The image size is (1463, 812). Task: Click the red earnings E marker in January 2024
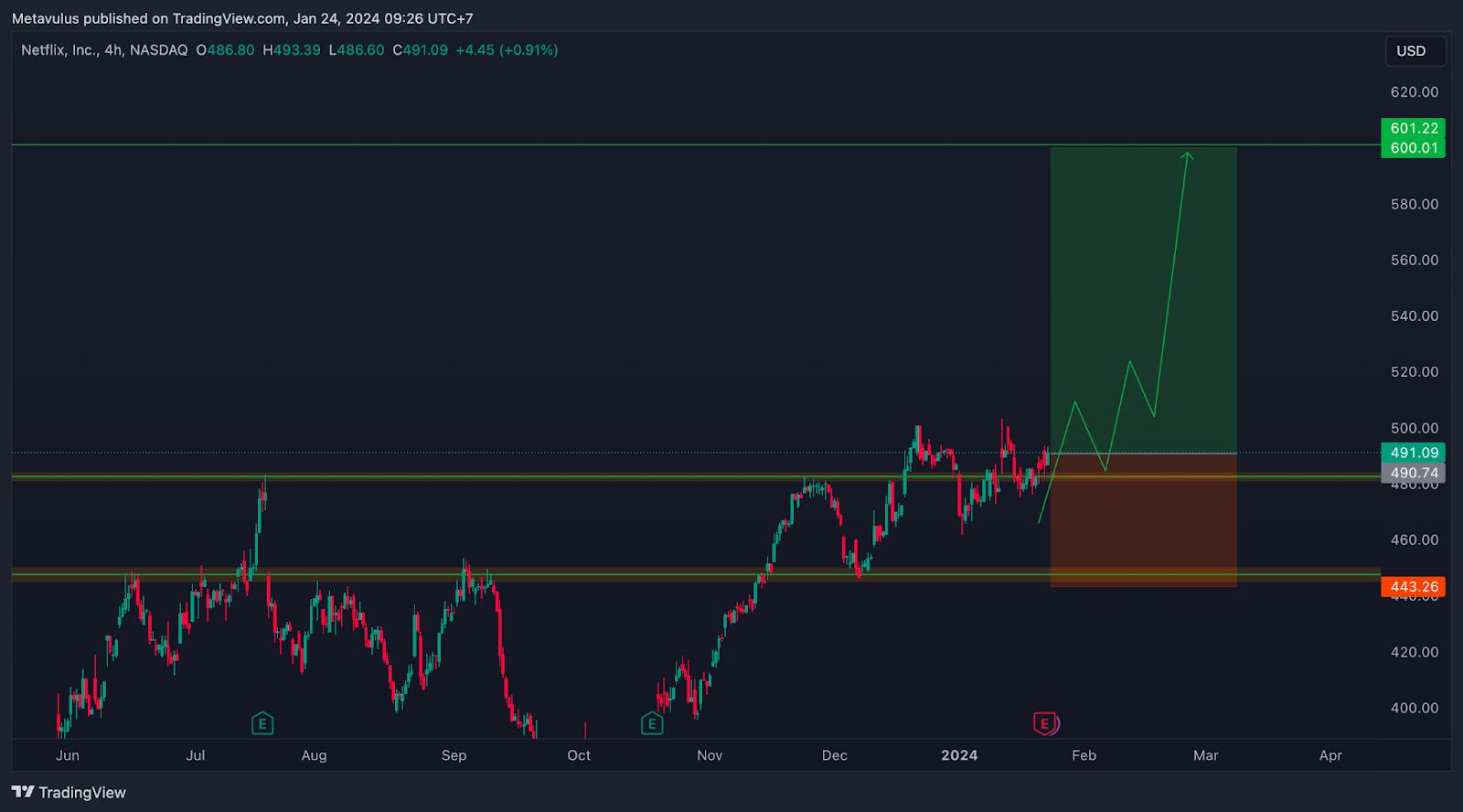[x=1044, y=724]
